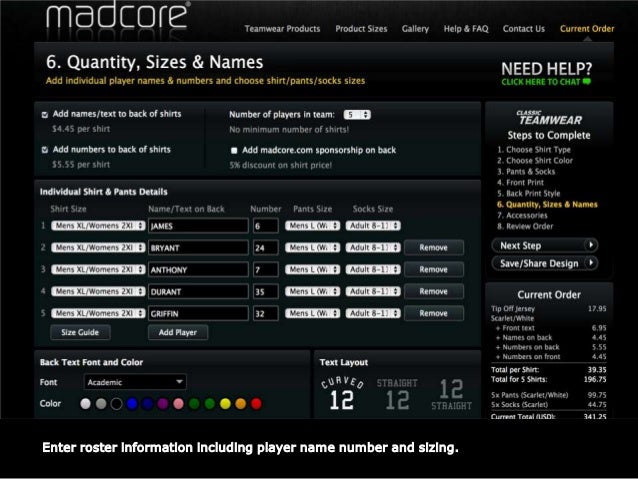Click the Next Step arrow icon
The image size is (638, 479).
pyautogui.click(x=590, y=245)
